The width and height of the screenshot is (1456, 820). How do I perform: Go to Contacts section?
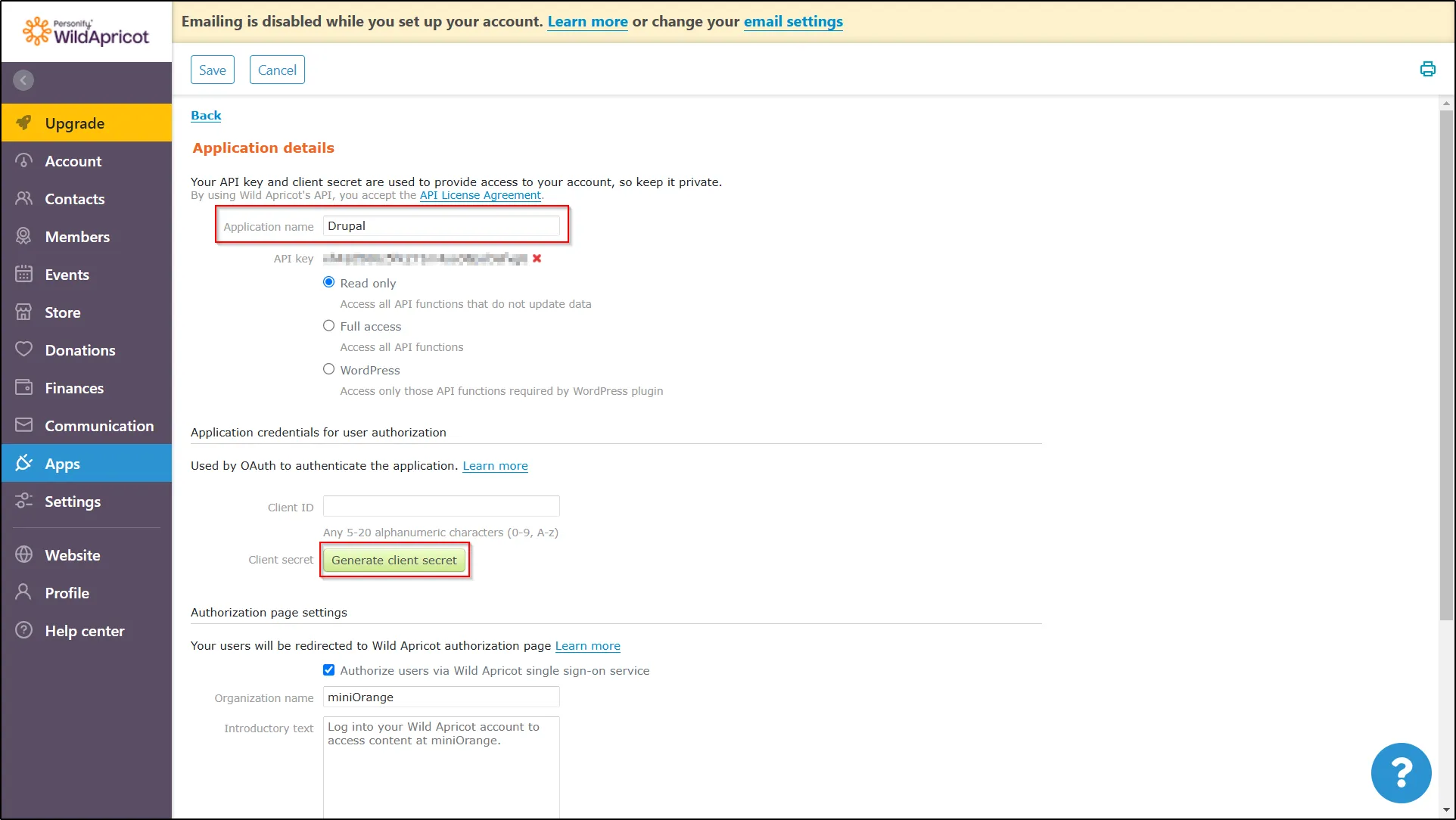click(x=86, y=198)
